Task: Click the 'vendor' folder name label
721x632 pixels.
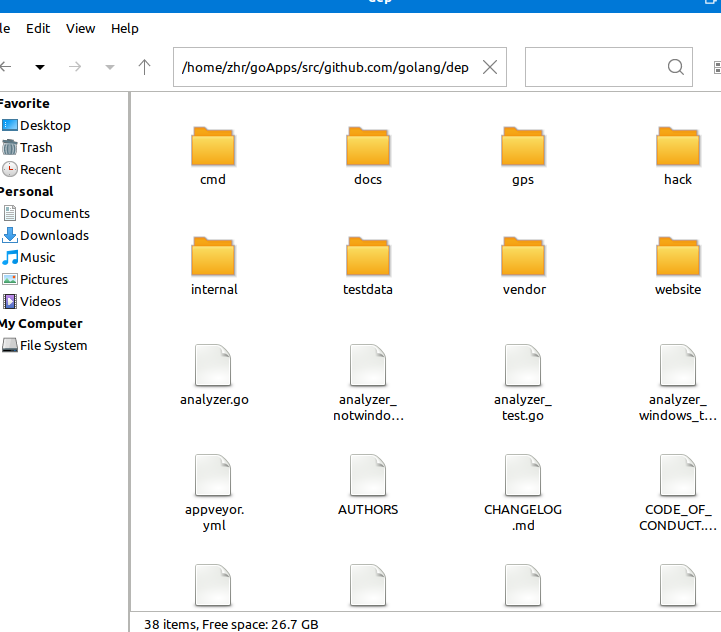Action: click(x=524, y=289)
